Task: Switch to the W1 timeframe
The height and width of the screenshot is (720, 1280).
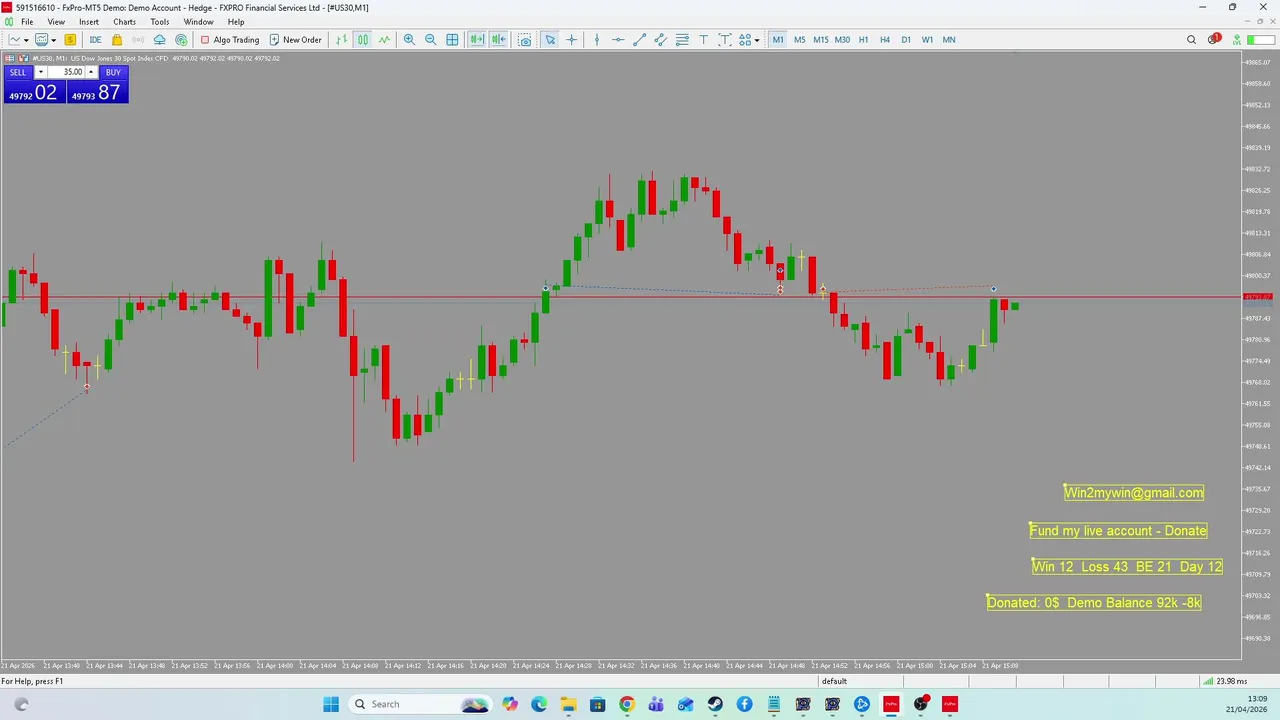Action: tap(927, 40)
